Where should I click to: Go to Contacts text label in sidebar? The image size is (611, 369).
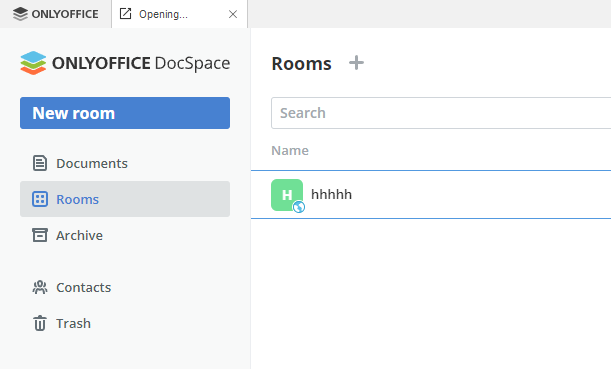(x=84, y=287)
